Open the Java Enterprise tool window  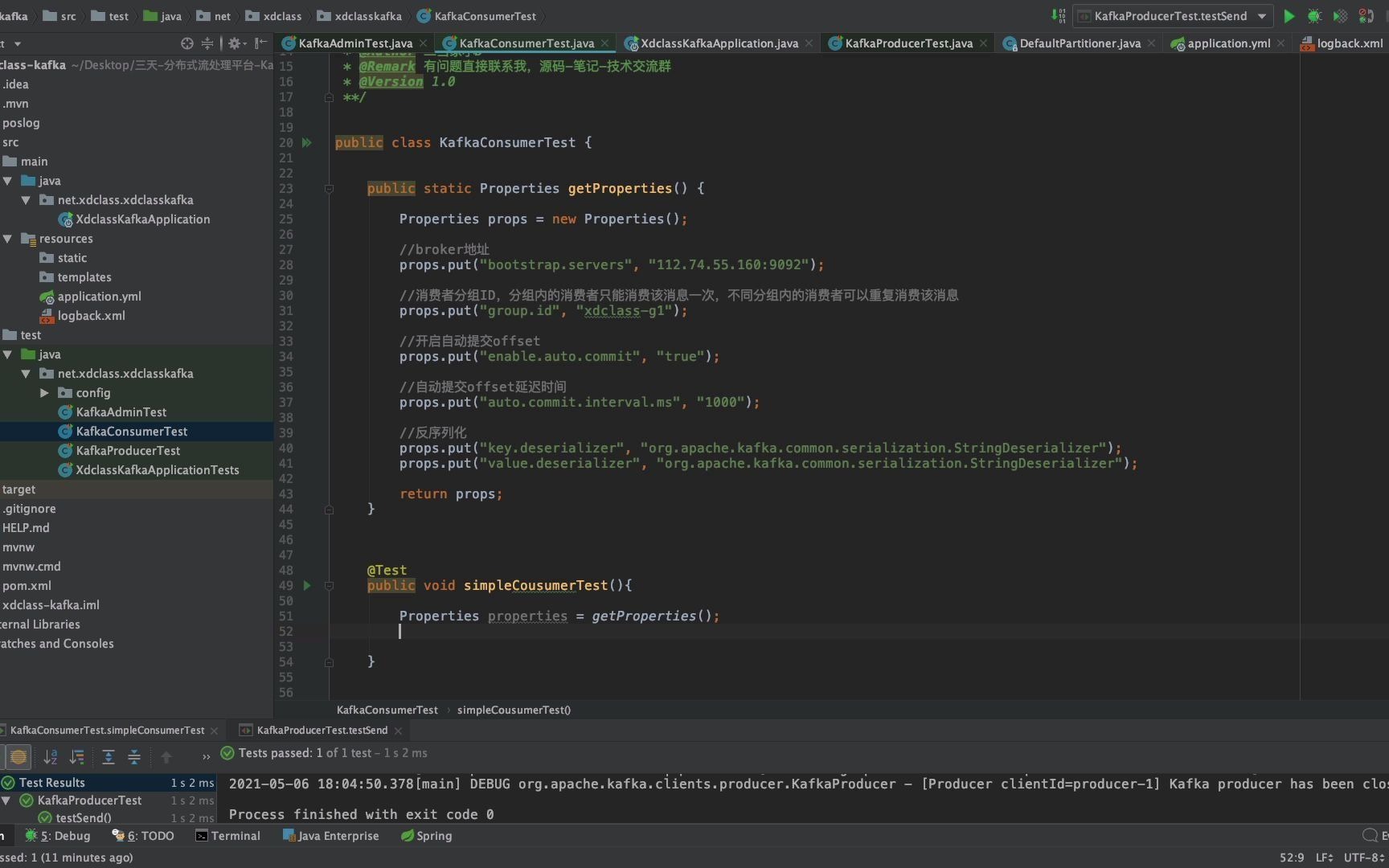tap(330, 836)
